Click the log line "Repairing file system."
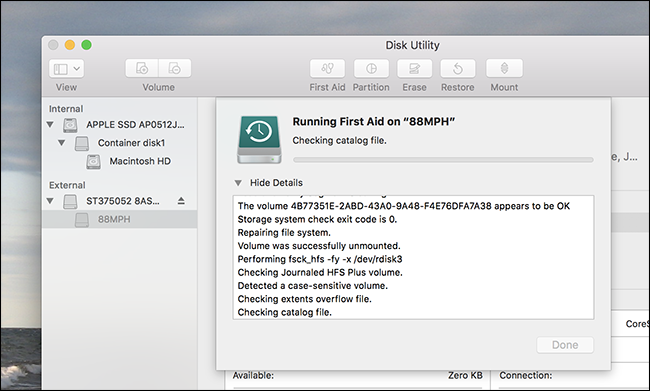 coord(284,233)
